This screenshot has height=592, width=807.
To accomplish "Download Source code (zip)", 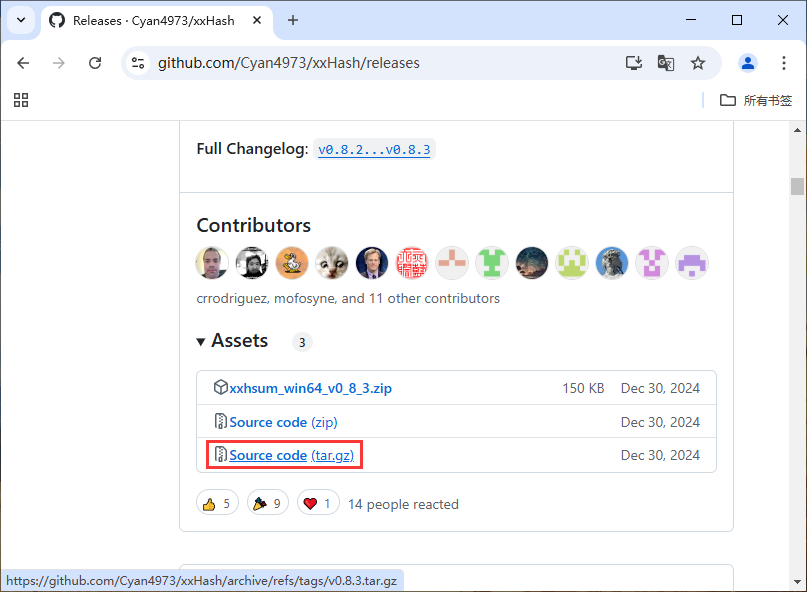I will (283, 422).
